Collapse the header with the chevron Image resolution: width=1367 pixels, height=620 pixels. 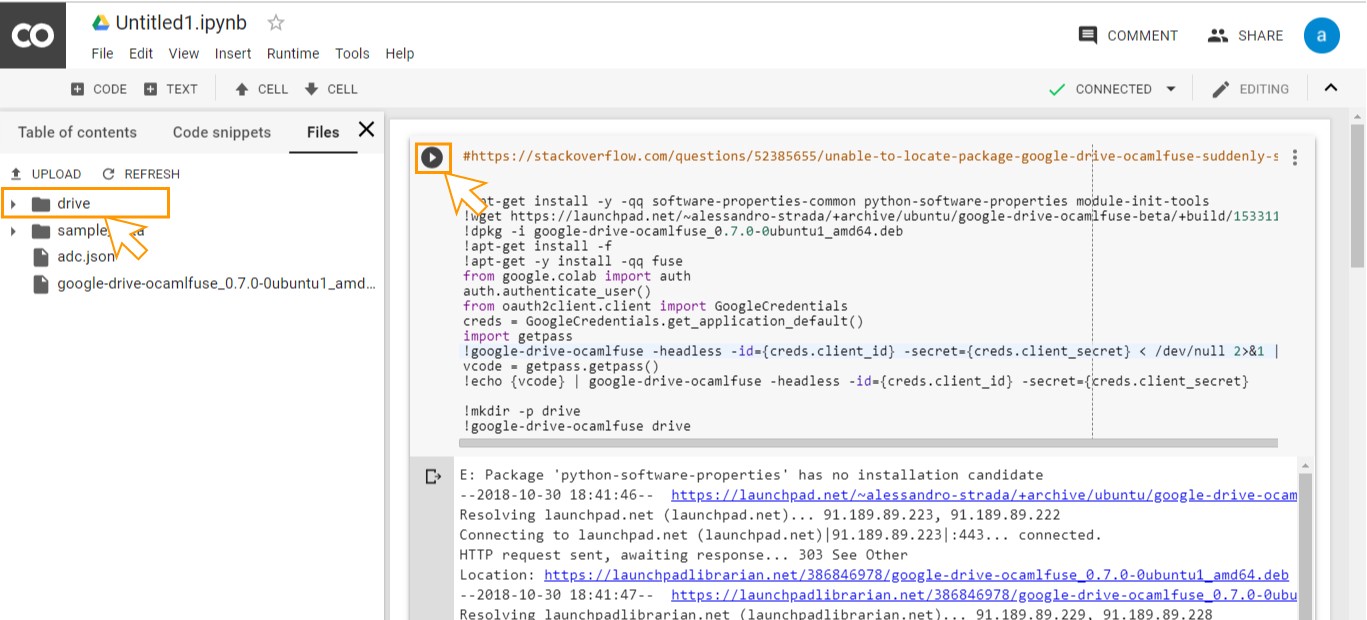coord(1330,88)
